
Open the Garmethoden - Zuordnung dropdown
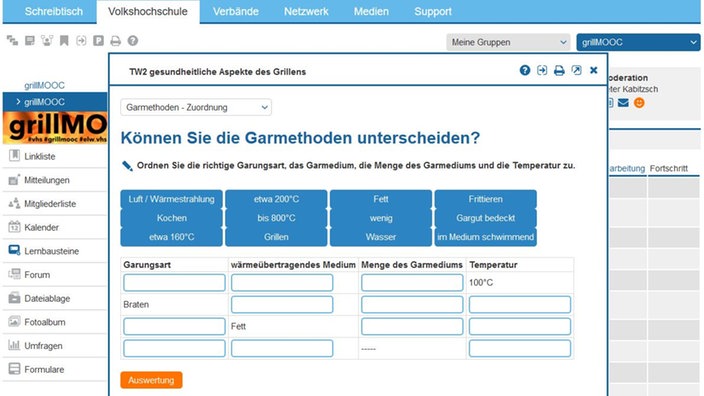tap(196, 107)
